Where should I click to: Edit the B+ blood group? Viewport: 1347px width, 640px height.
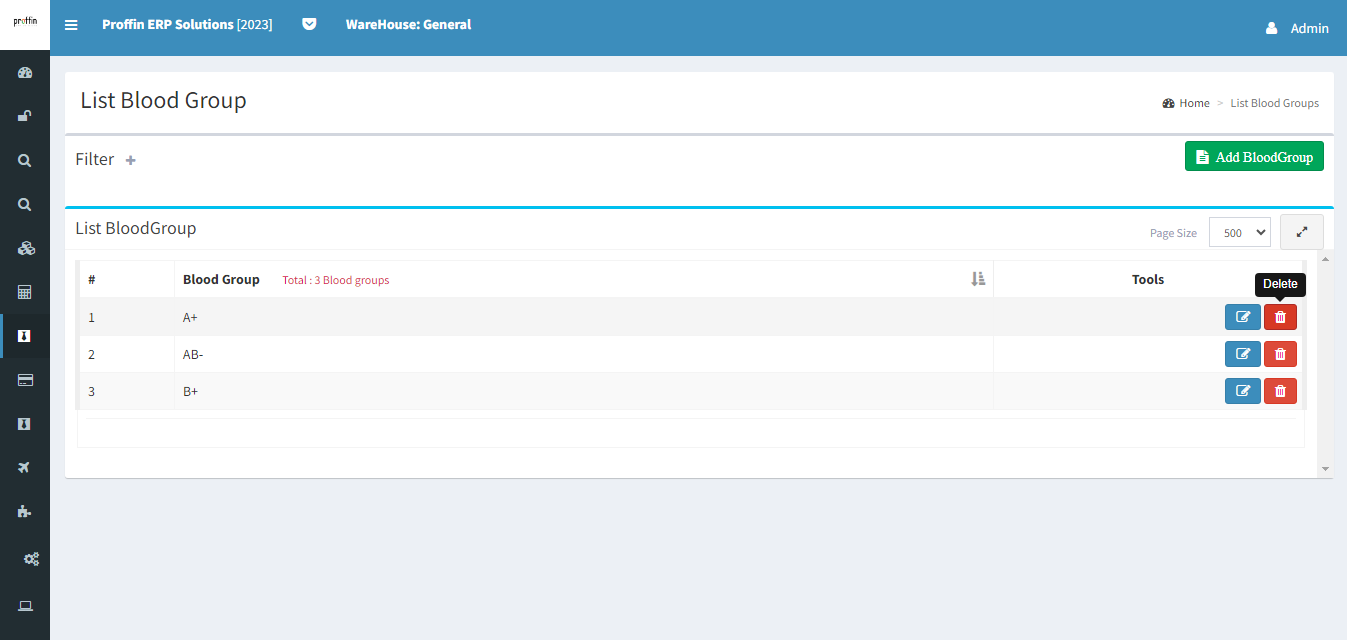pyautogui.click(x=1243, y=391)
